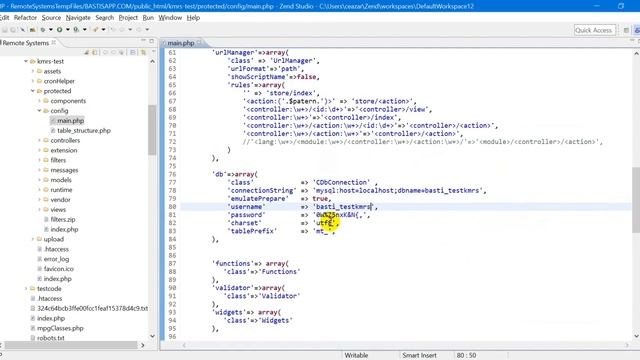Click Smart Insert in the status bar

419,356
